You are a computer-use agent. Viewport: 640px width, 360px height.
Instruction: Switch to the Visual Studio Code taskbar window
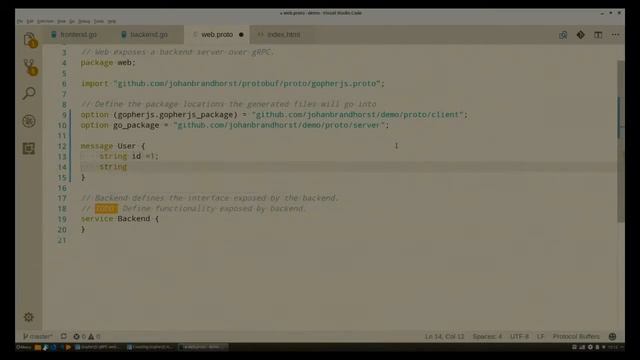click(x=203, y=347)
